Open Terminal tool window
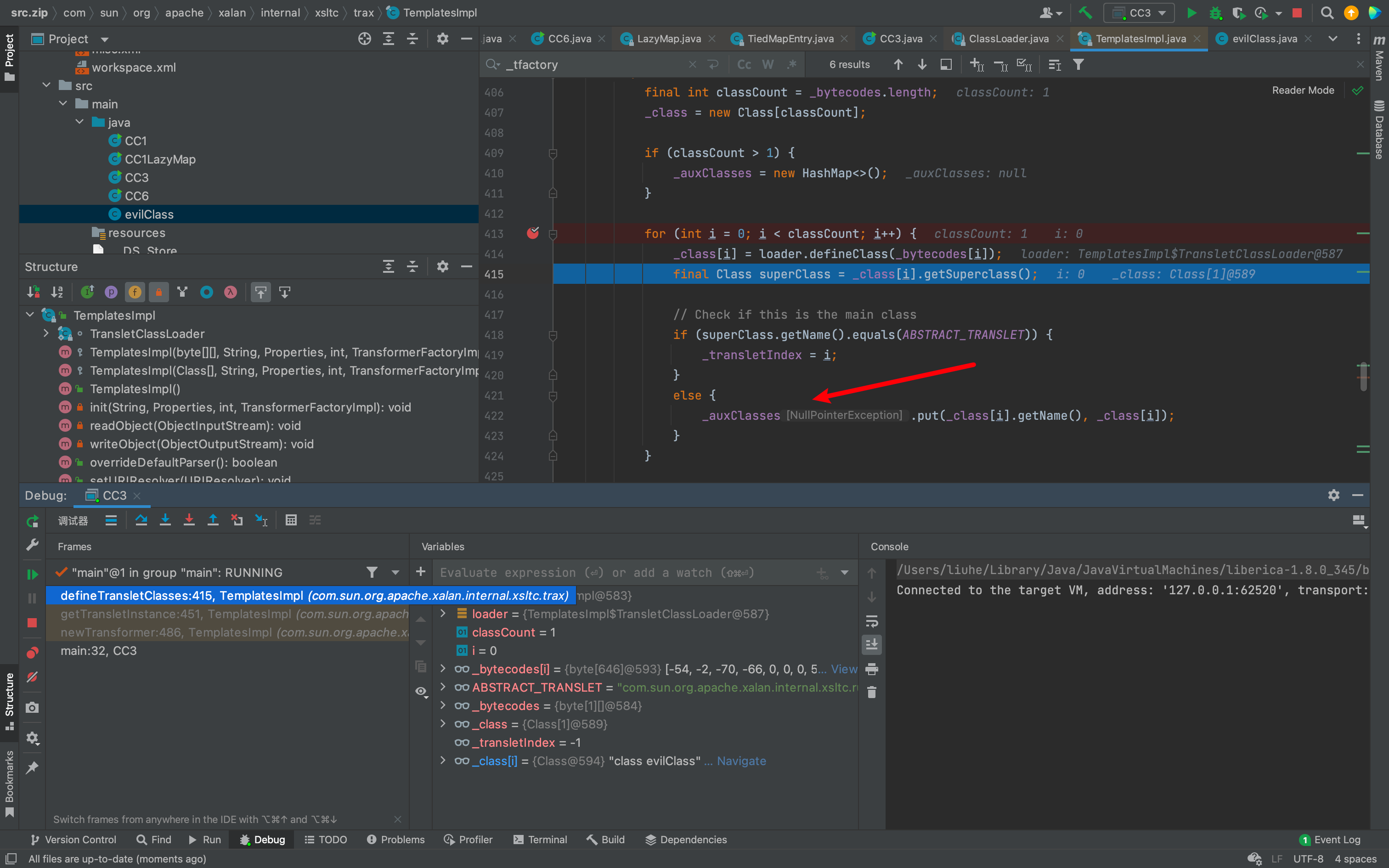 540,840
